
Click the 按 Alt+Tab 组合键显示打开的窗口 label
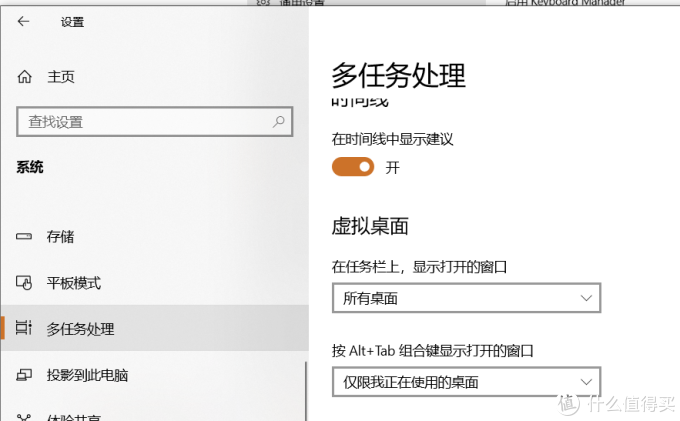[x=432, y=350]
